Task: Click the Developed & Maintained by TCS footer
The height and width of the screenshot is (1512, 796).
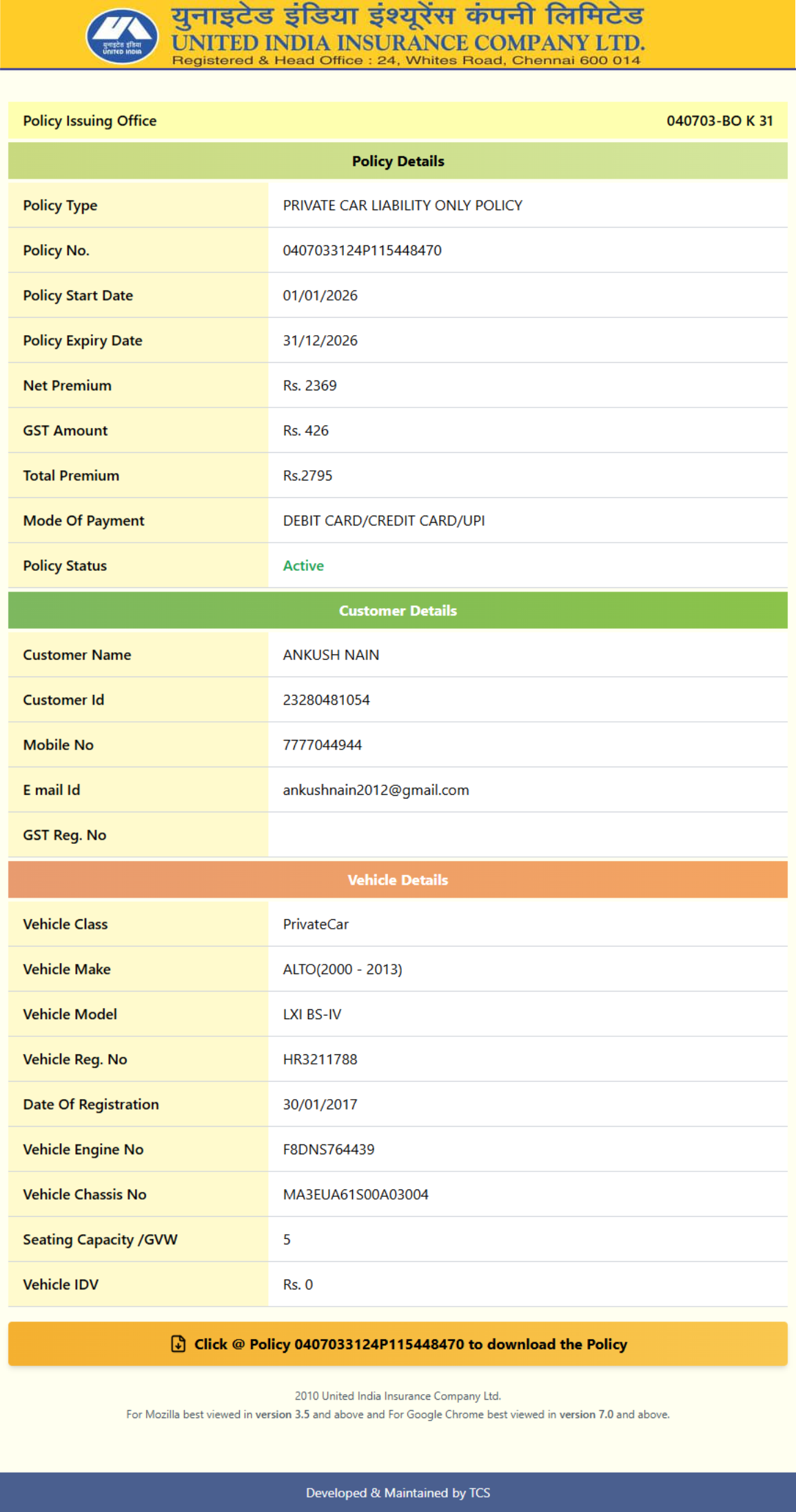Action: (x=398, y=1493)
